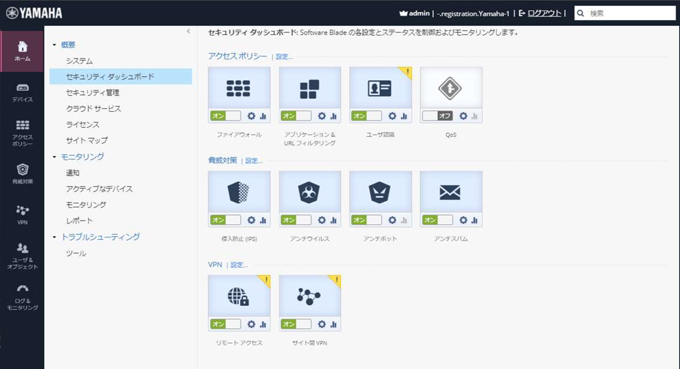This screenshot has height=369, width=680.
Task: Collapse the navigation panel chevron
Action: [x=188, y=31]
